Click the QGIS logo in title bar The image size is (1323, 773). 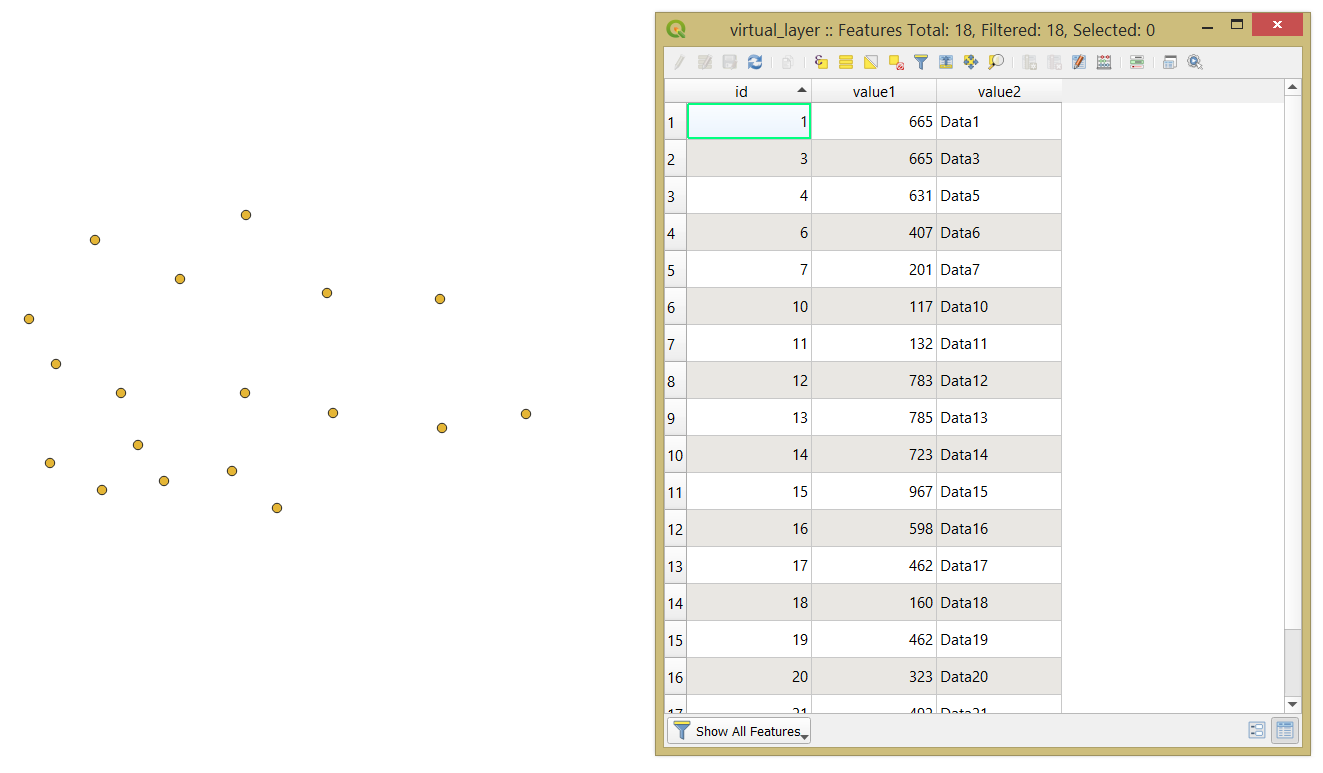(676, 29)
